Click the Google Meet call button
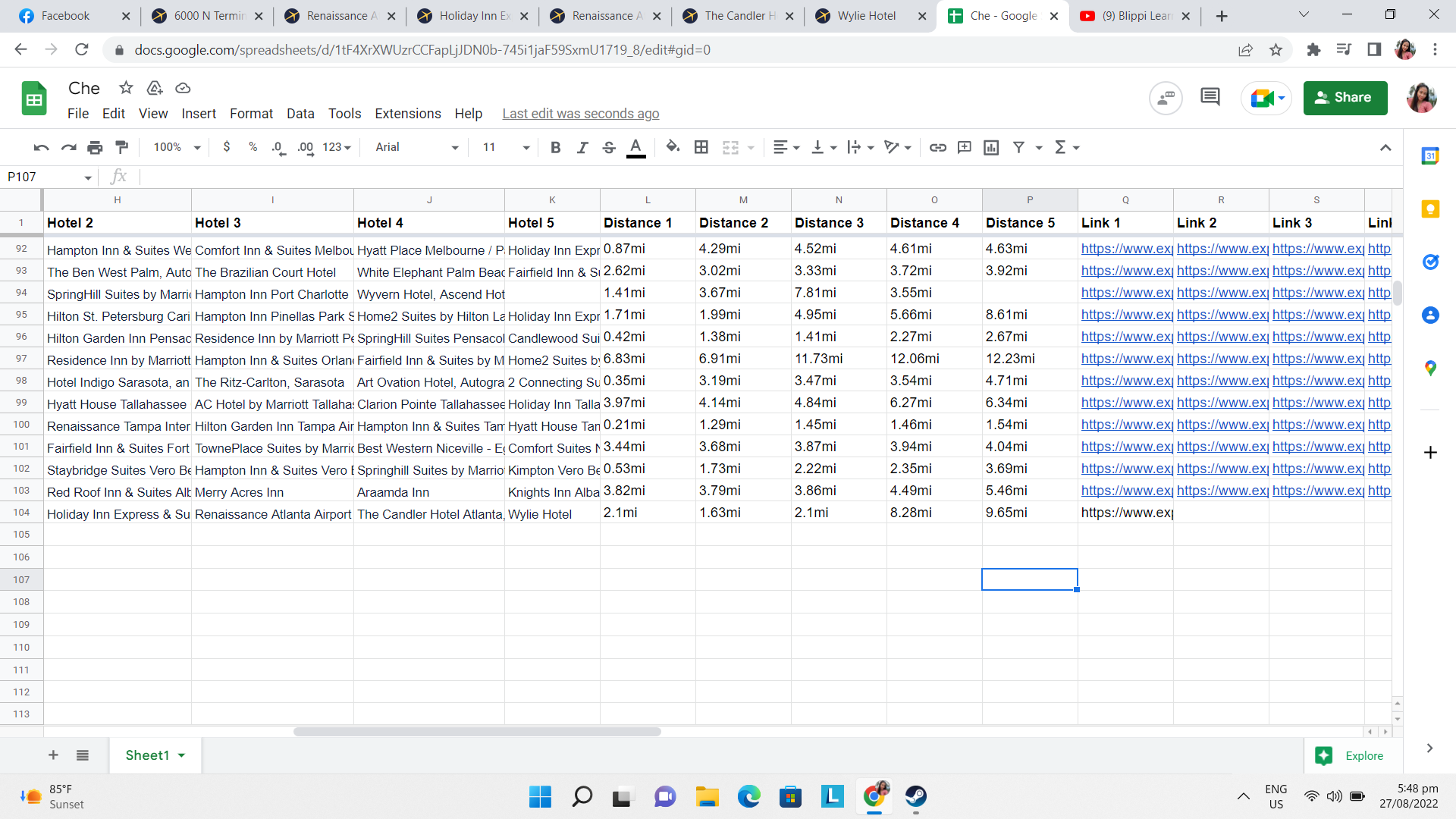 click(1266, 98)
